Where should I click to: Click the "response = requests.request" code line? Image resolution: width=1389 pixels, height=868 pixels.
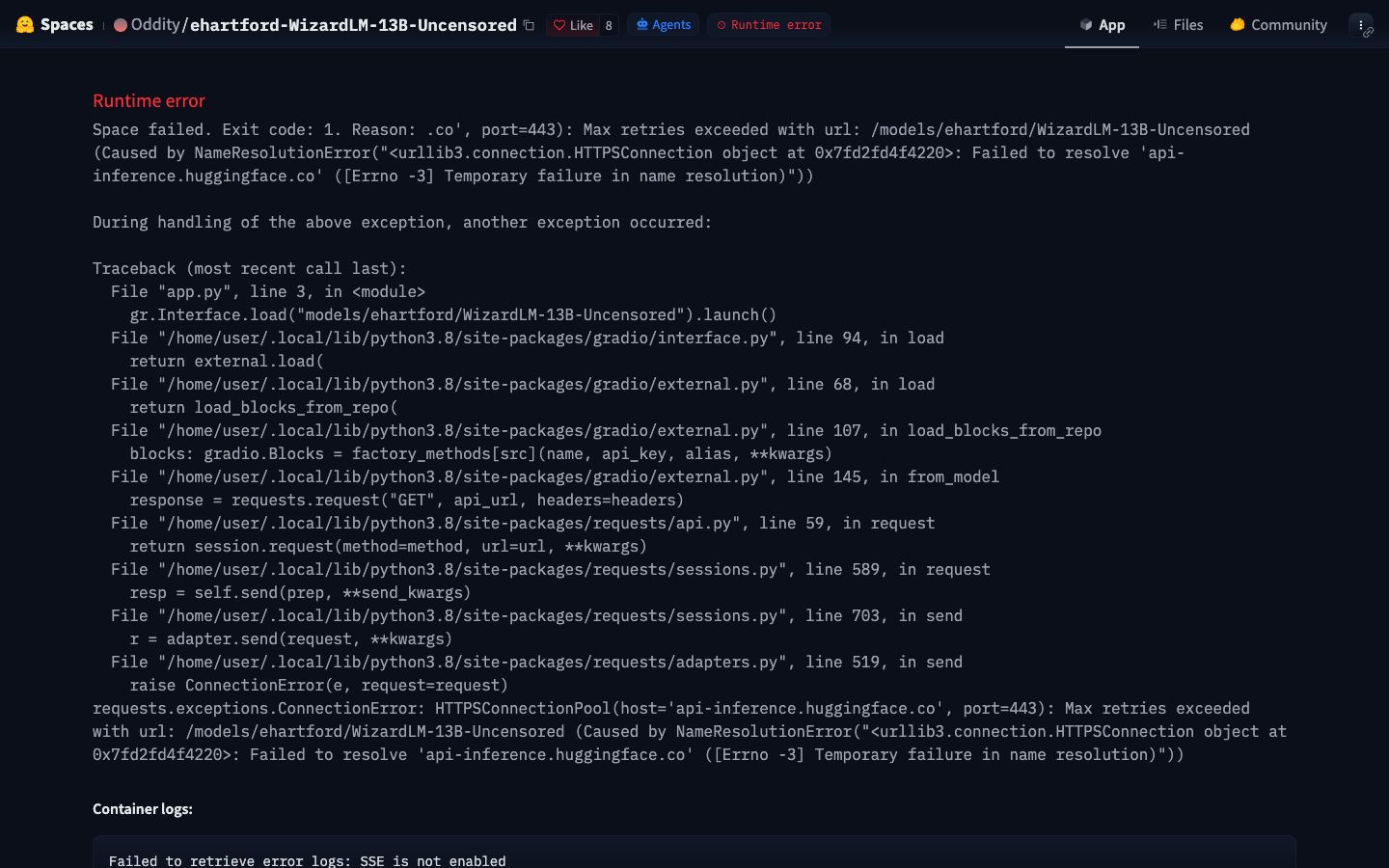[x=407, y=501]
